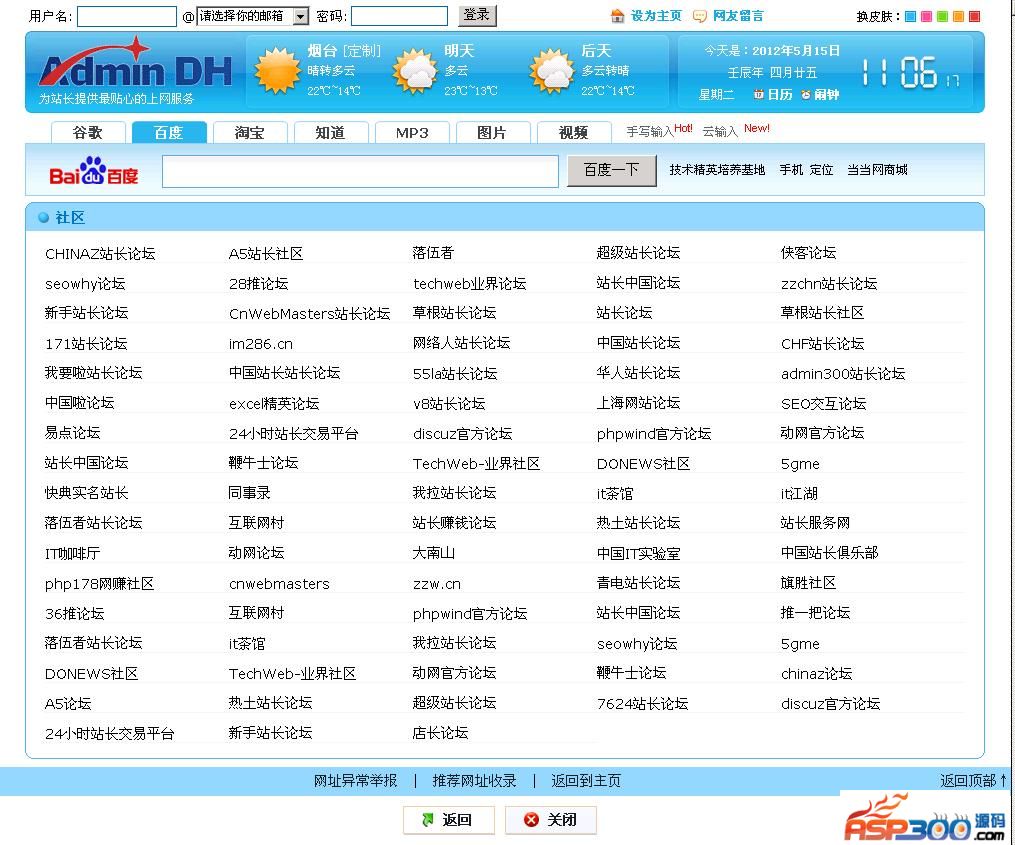Click the cloudy weather icon for 明天
The height and width of the screenshot is (845, 1015).
coord(414,71)
